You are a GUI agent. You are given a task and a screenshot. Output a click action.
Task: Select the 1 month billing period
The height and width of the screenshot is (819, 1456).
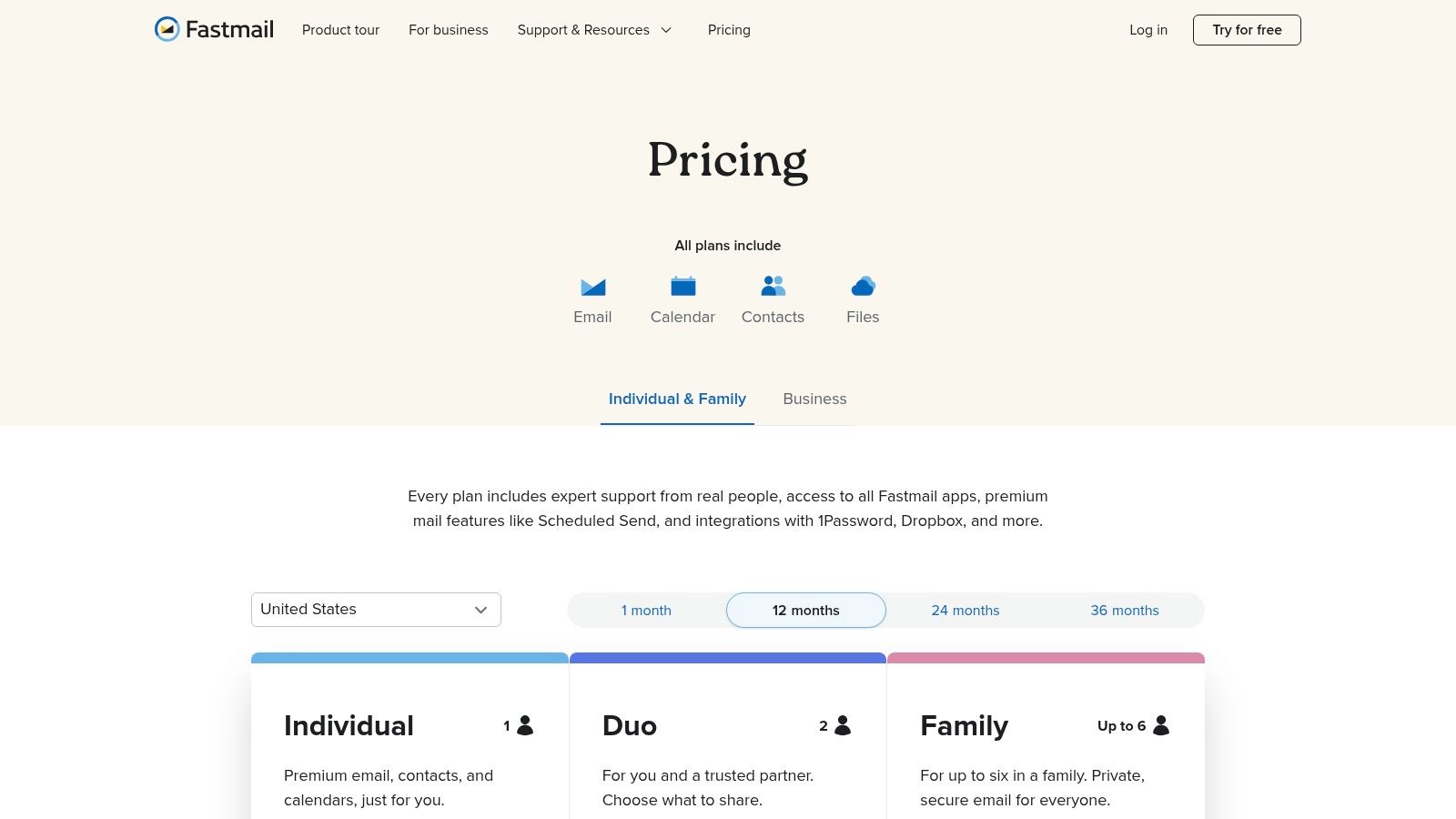pos(646,611)
